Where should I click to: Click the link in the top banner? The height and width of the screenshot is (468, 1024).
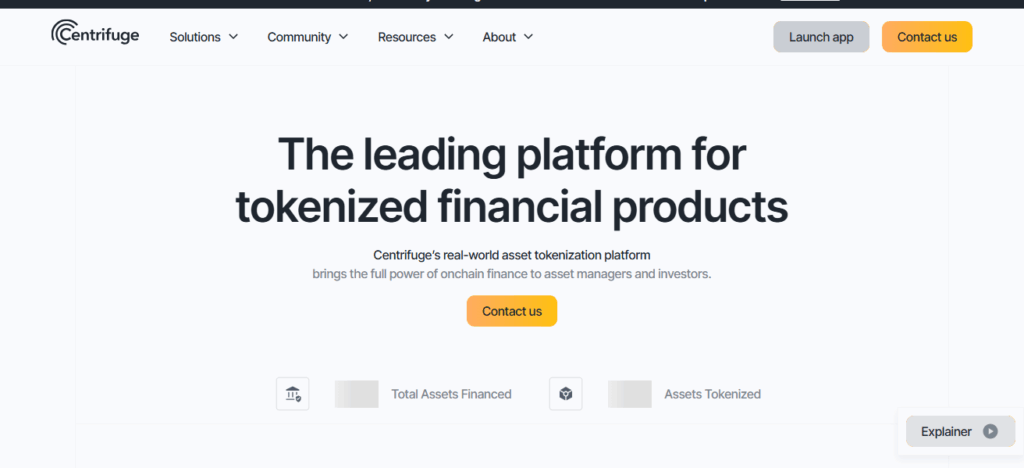tap(810, 2)
